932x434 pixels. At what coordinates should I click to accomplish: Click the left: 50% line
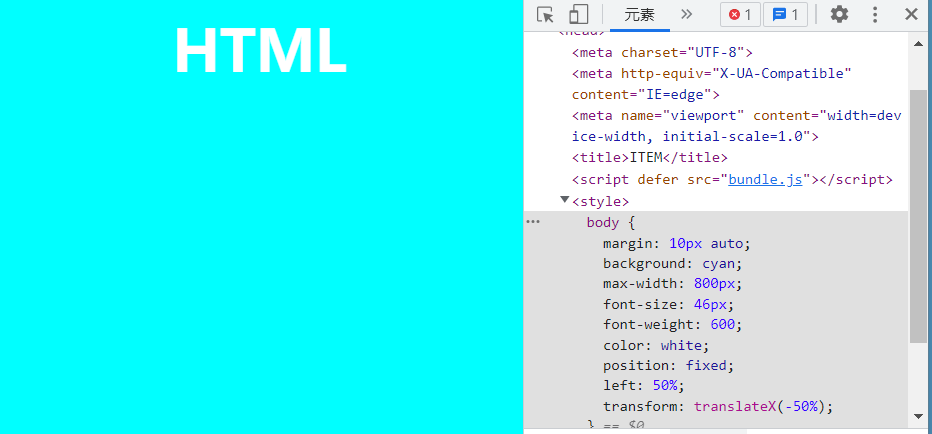(x=644, y=385)
